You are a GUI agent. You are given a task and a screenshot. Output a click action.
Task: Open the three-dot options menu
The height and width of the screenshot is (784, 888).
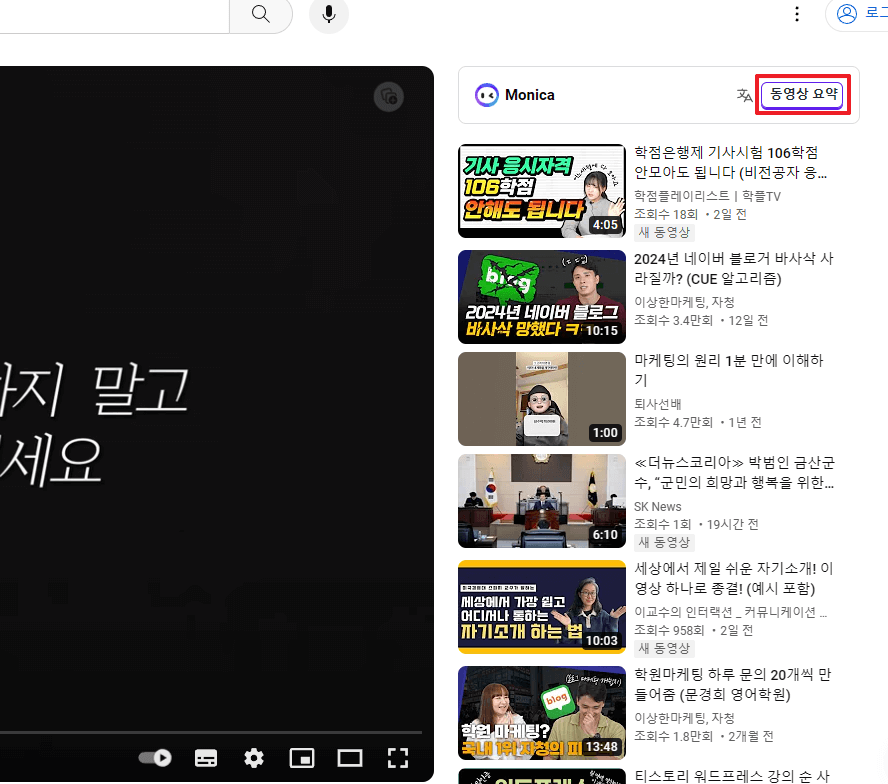[x=797, y=14]
